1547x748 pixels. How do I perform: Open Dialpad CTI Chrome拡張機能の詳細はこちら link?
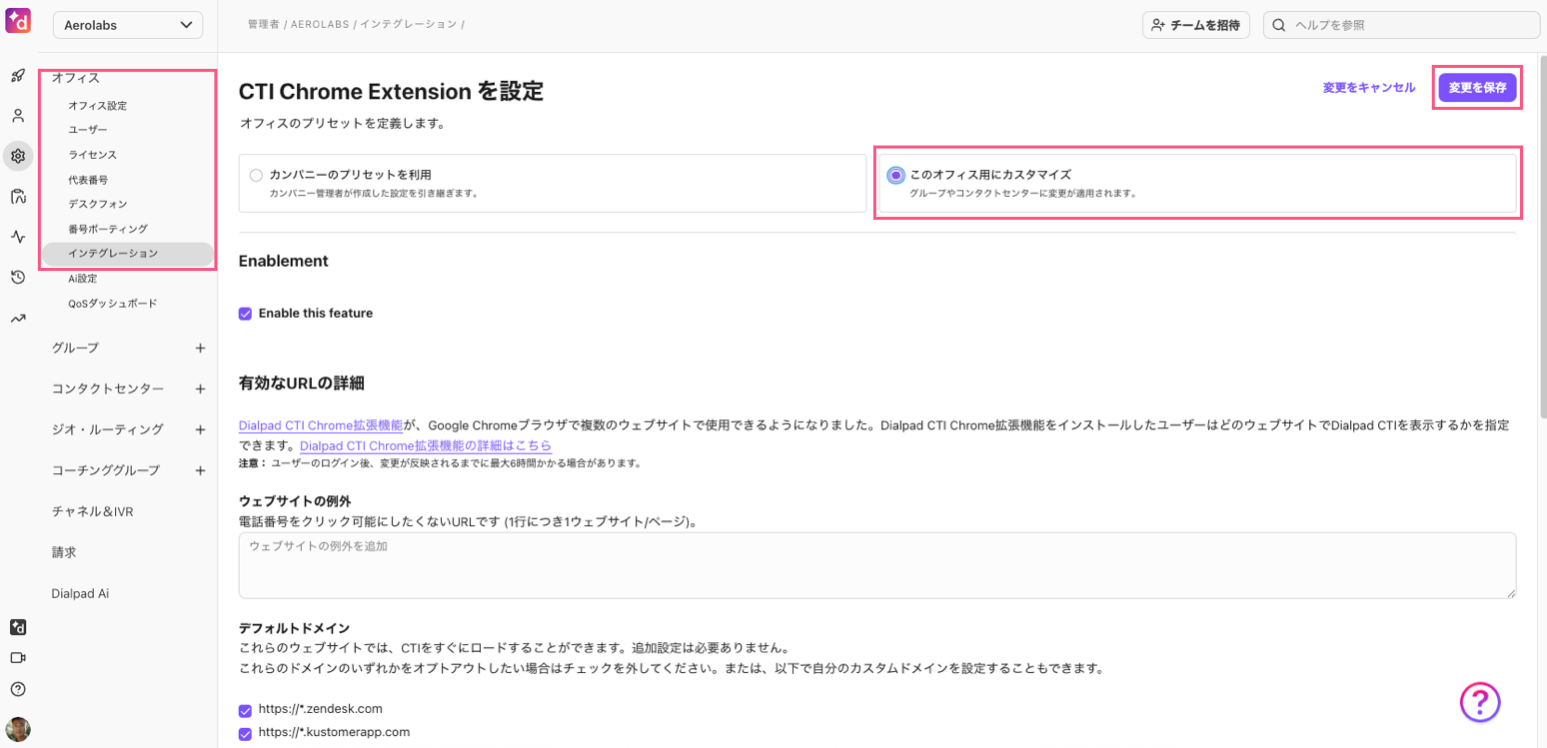tap(426, 445)
